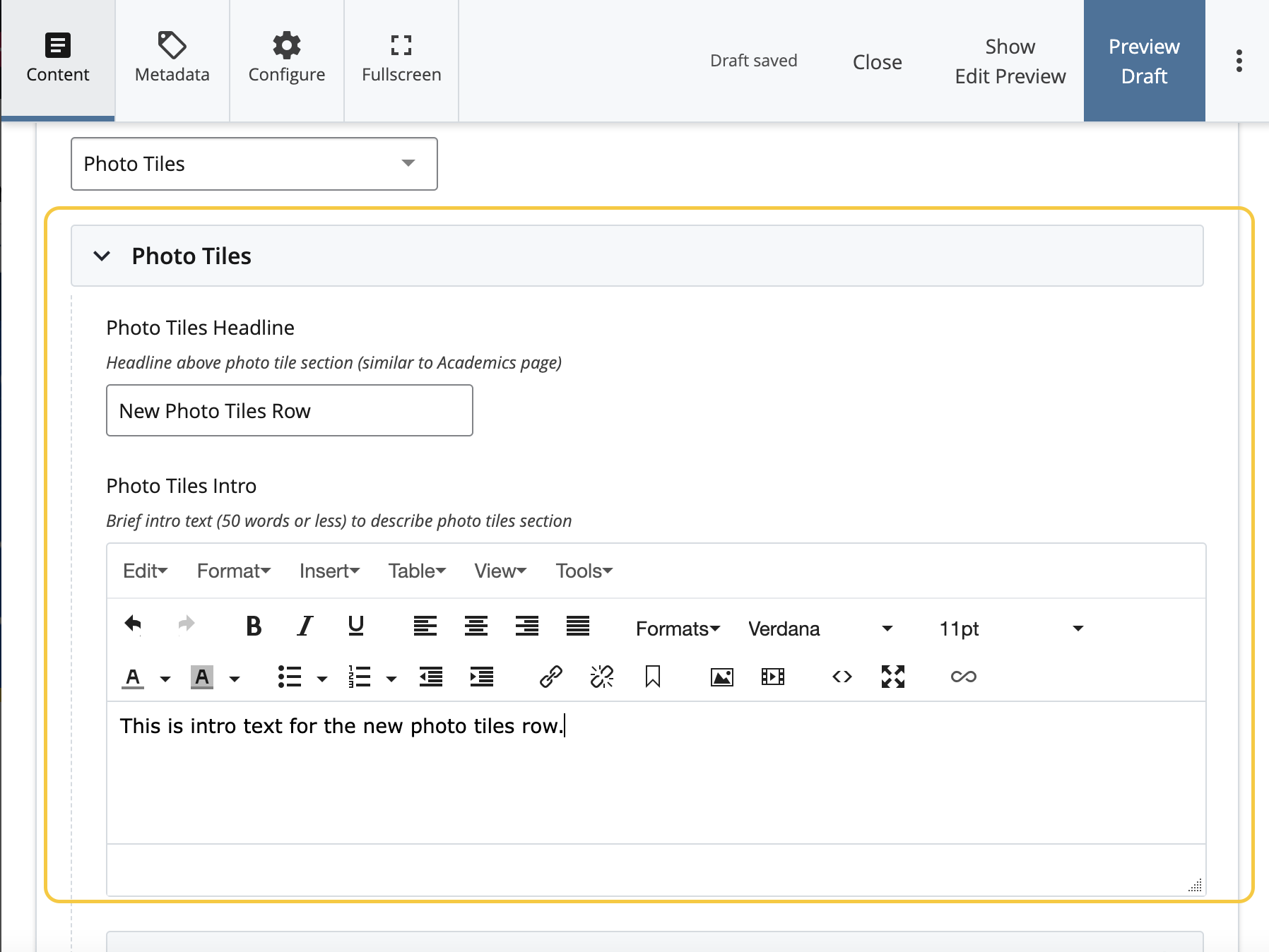Image resolution: width=1269 pixels, height=952 pixels.
Task: Click the Redo arrow icon
Action: coord(186,625)
